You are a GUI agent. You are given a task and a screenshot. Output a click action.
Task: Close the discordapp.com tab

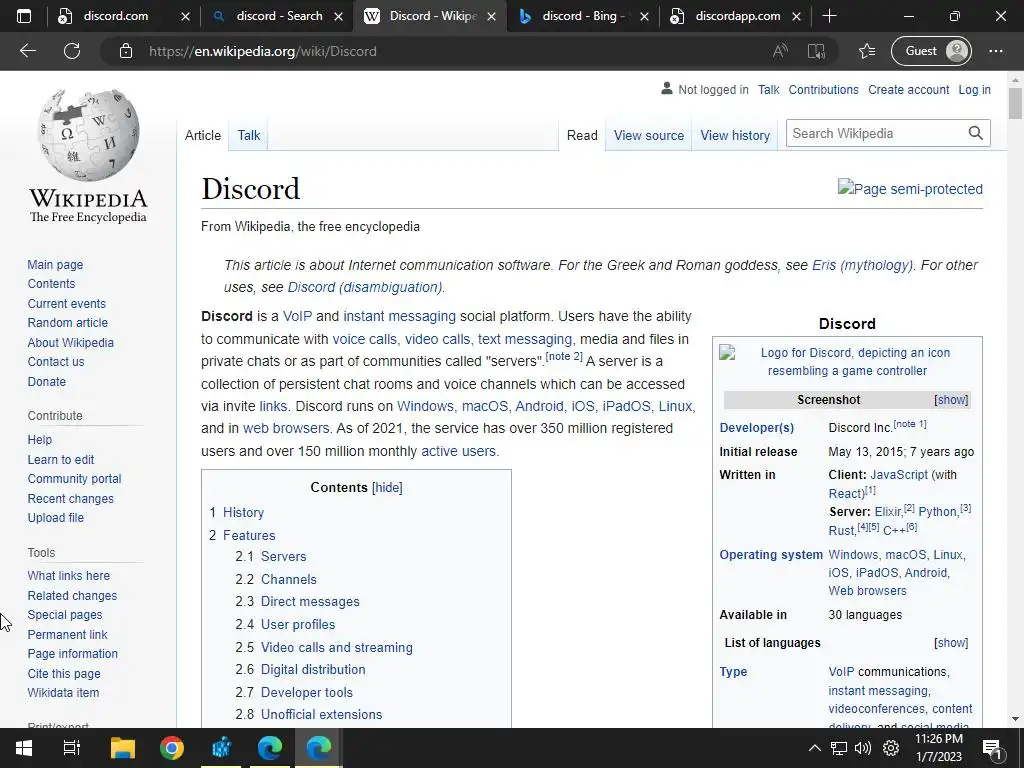[x=796, y=16]
